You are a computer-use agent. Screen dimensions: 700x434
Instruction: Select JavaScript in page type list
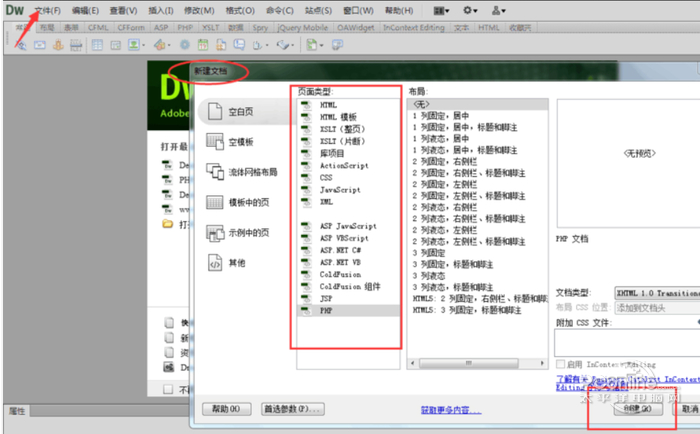tap(348, 190)
